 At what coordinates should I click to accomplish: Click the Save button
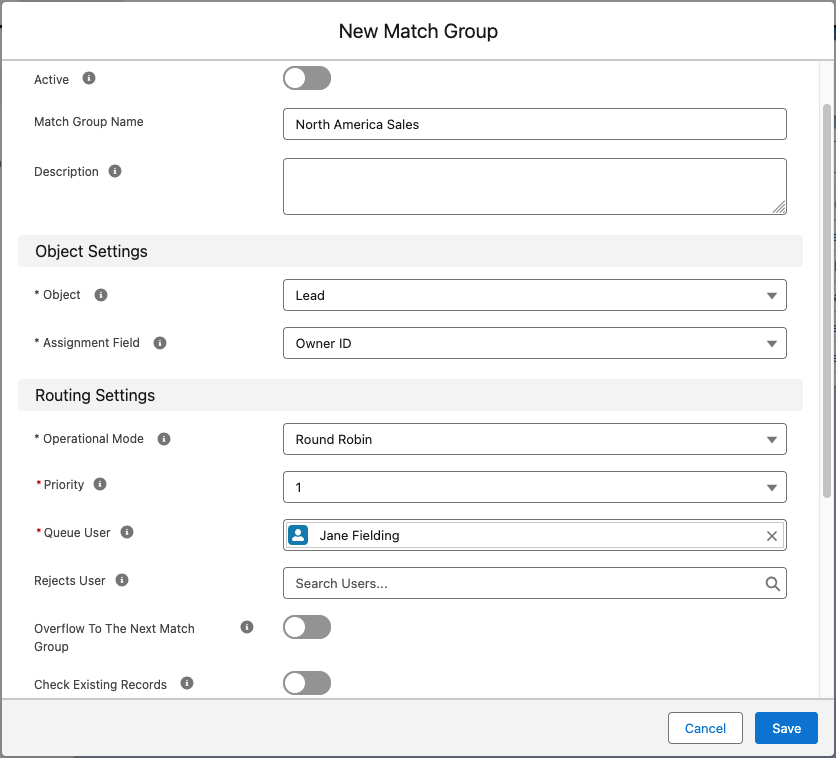click(786, 728)
